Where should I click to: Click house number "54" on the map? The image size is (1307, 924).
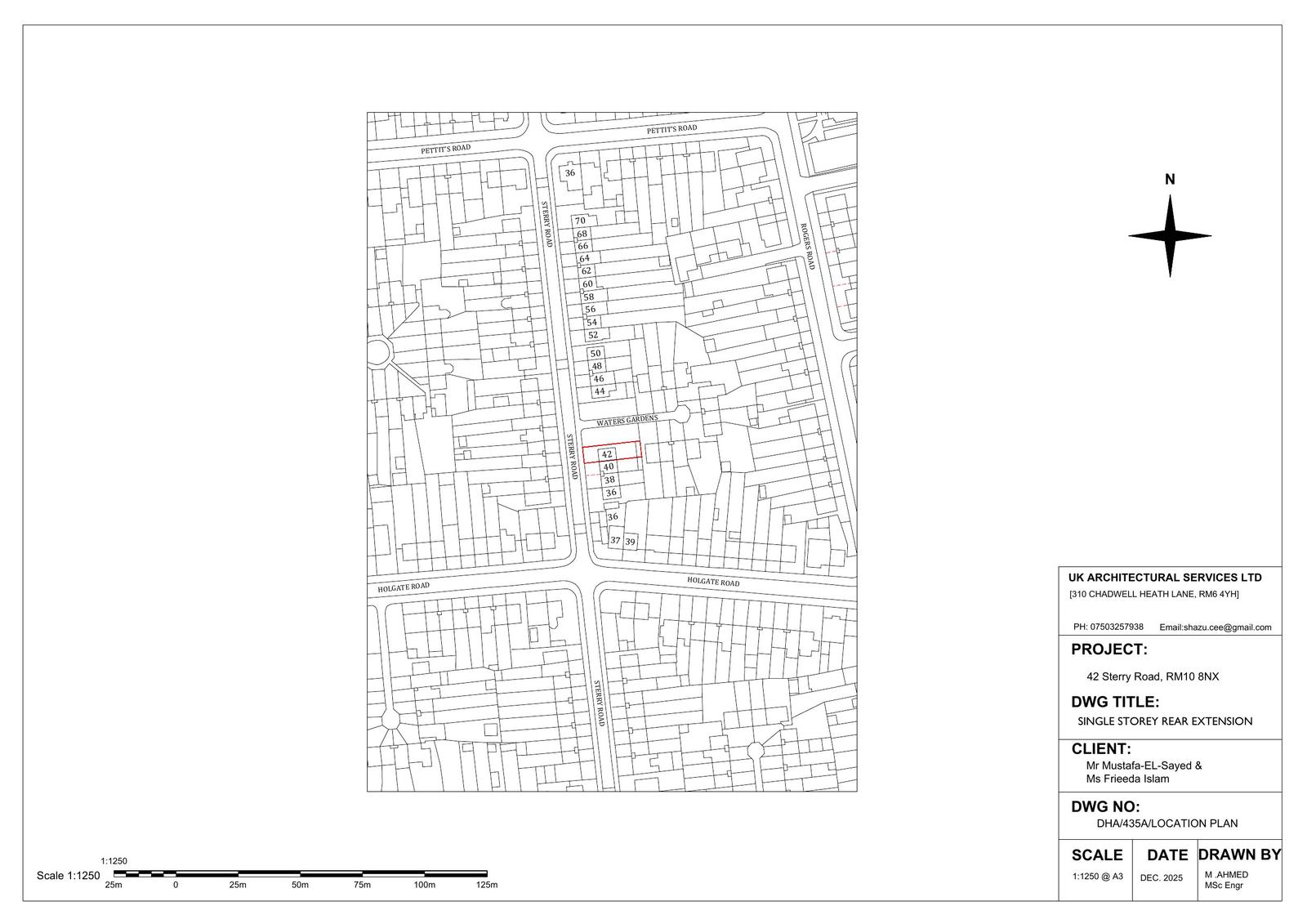point(591,323)
